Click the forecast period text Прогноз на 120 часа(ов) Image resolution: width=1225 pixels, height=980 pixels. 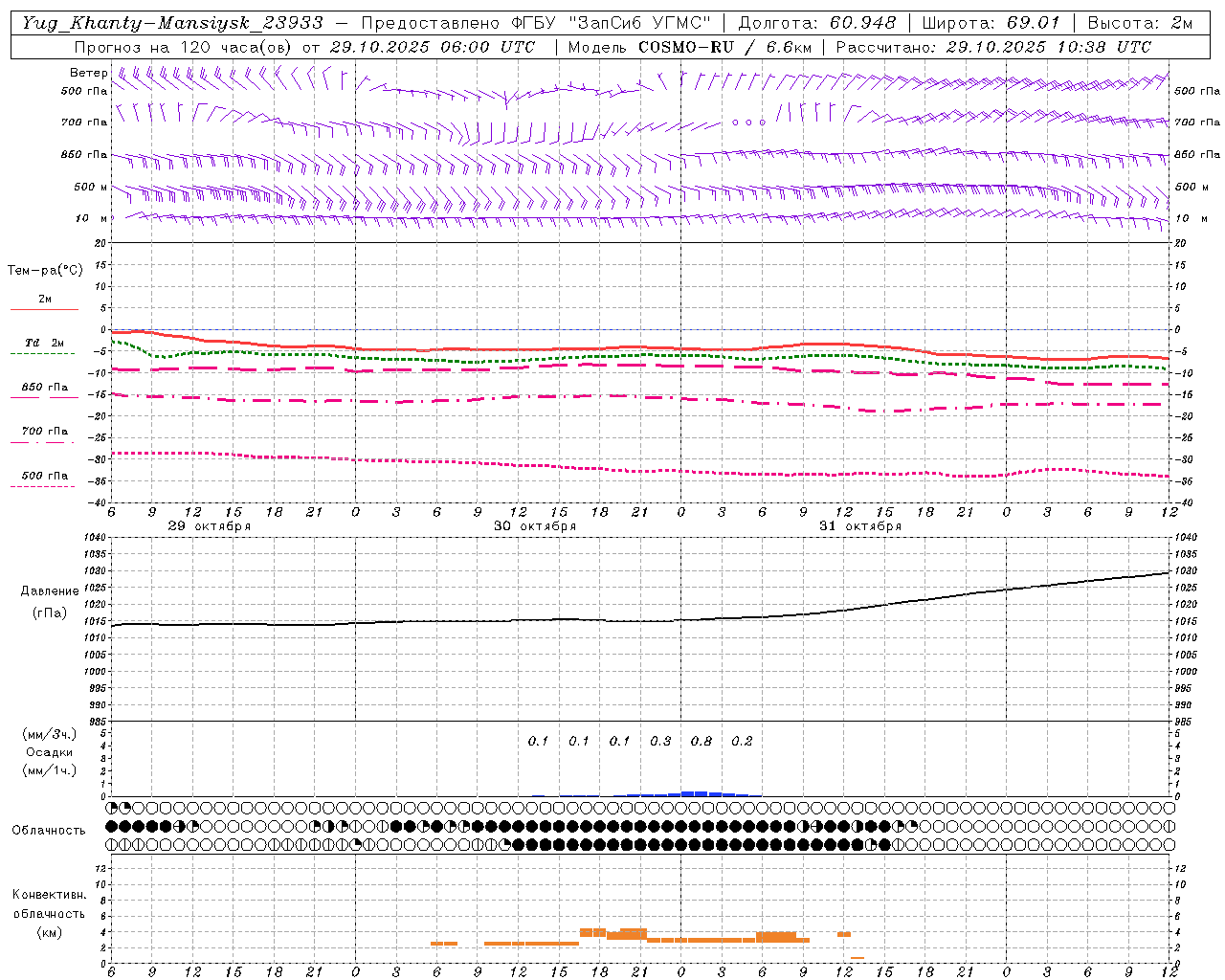183,47
